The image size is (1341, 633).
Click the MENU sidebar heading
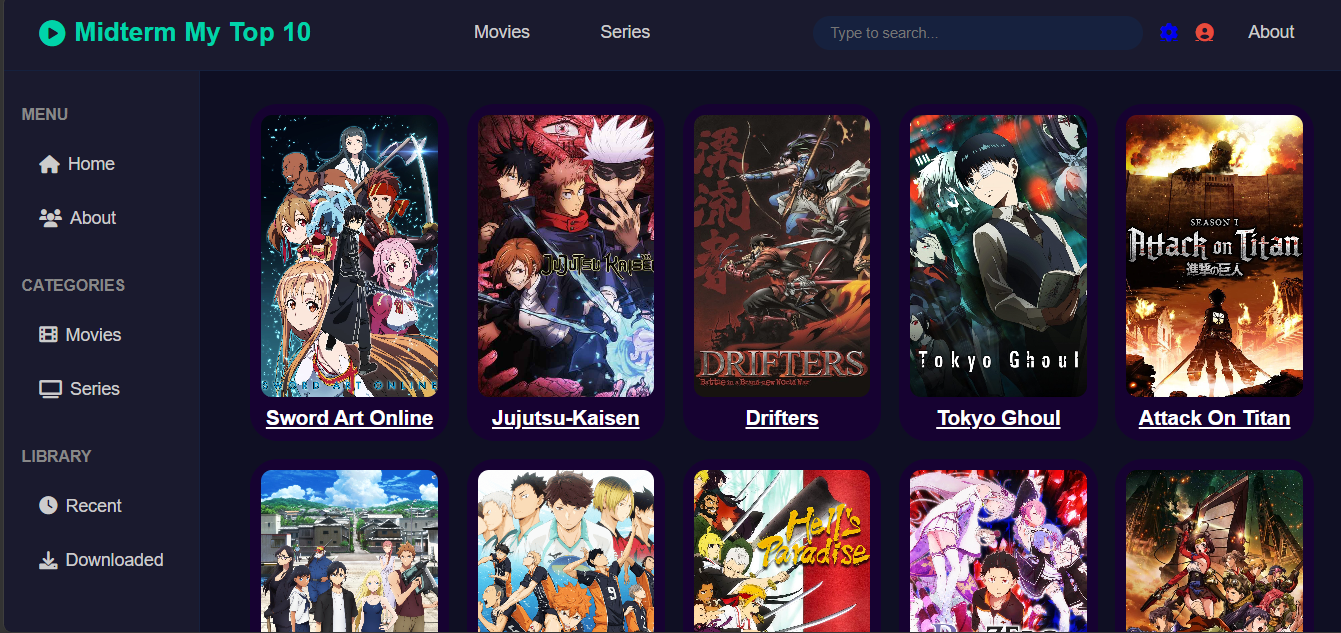(x=45, y=115)
